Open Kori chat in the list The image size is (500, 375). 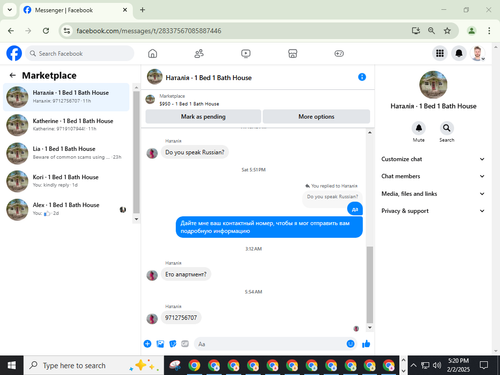(x=66, y=181)
